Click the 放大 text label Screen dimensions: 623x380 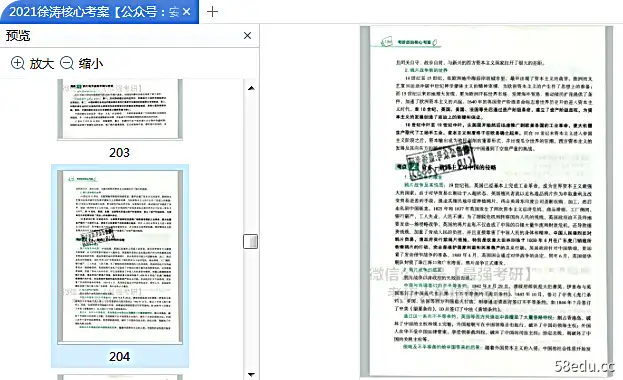[x=42, y=64]
